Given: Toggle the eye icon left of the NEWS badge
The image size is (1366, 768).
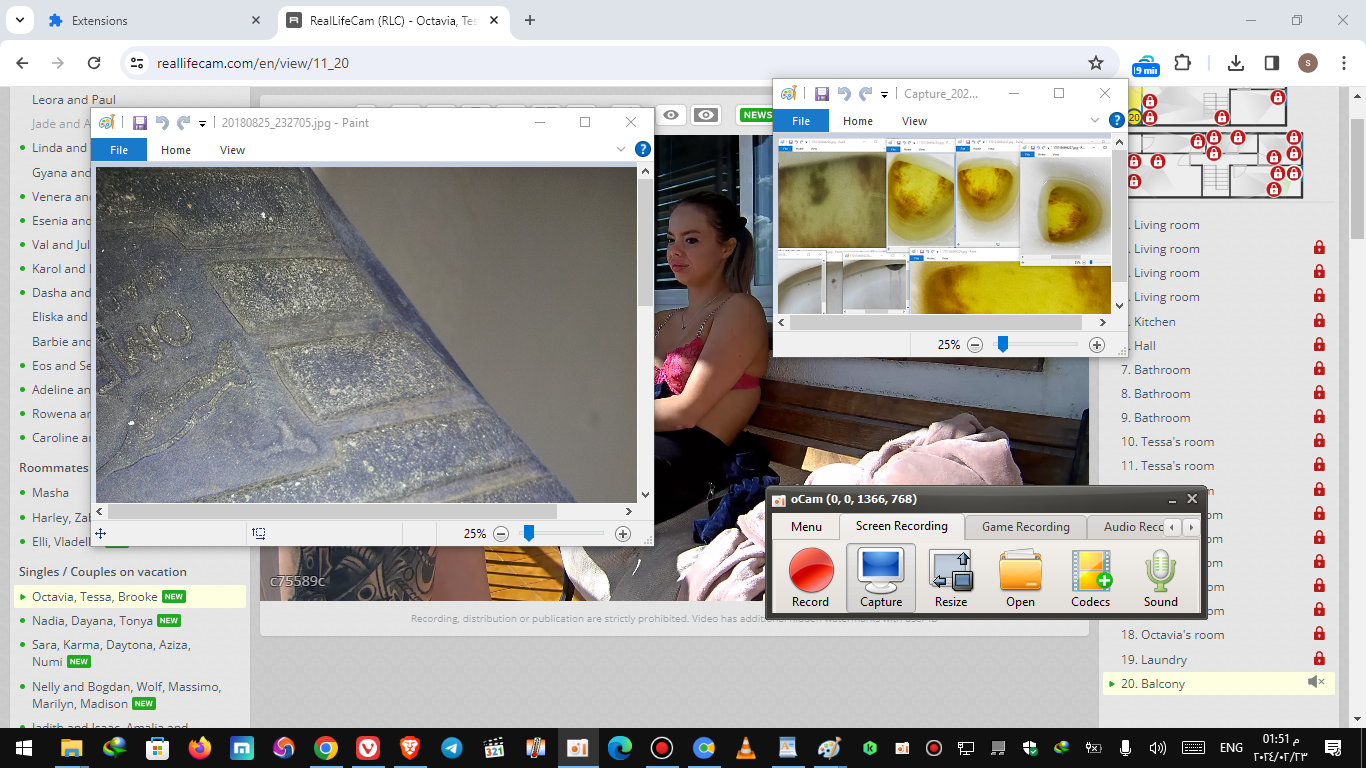Looking at the screenshot, I should pos(706,115).
